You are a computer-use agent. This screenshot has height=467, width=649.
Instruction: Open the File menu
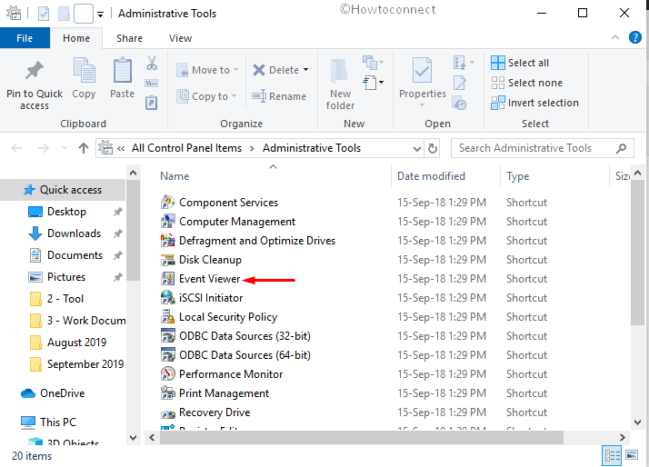point(25,38)
